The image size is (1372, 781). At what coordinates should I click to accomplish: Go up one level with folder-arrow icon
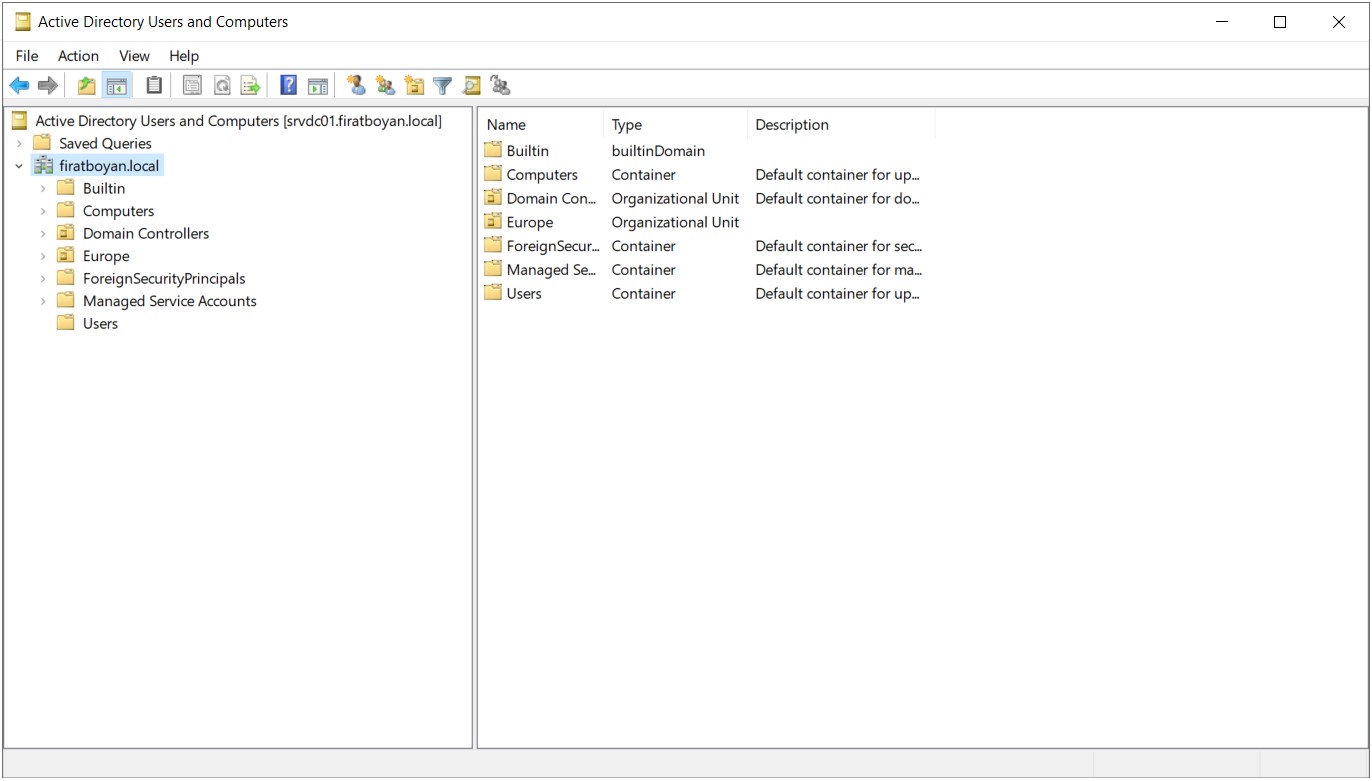click(87, 86)
